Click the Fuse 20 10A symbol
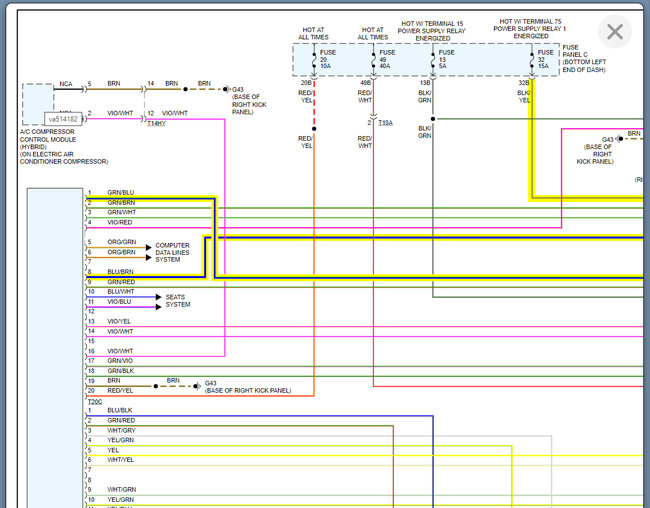This screenshot has height=508, width=650. (316, 59)
